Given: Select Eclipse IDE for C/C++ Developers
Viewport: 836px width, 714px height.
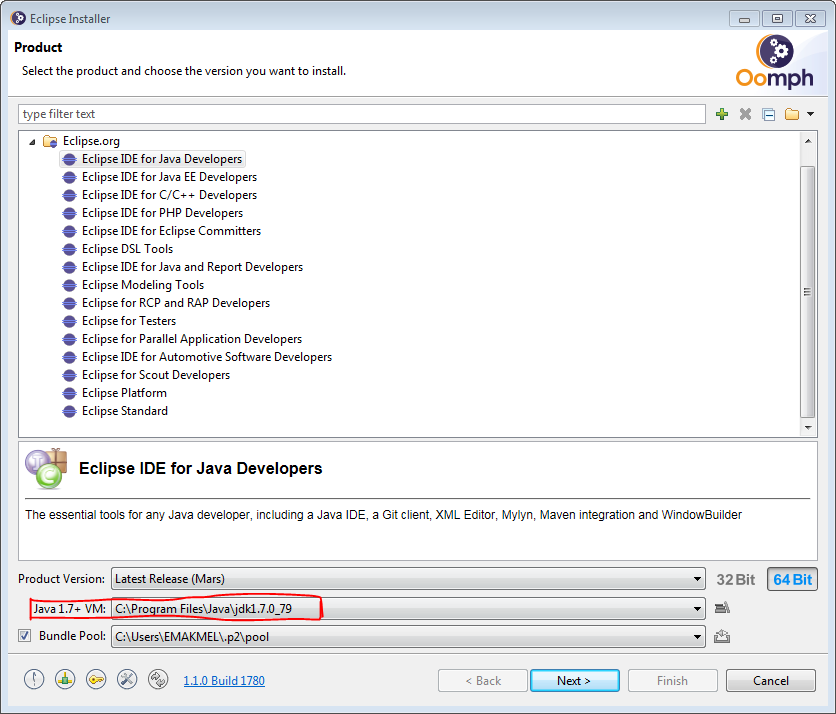Looking at the screenshot, I should coord(169,195).
